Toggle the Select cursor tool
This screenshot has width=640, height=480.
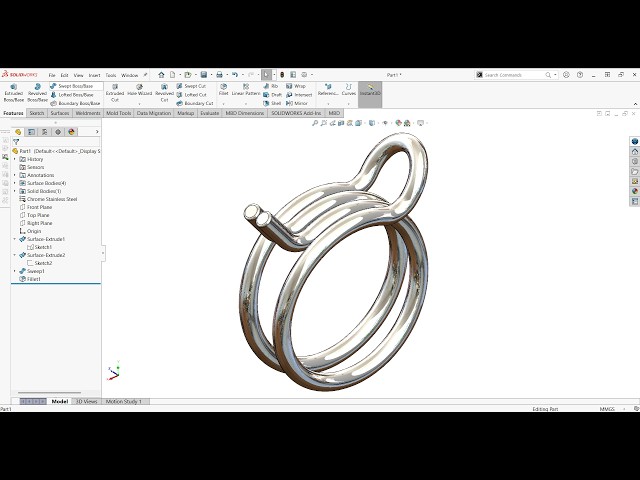266,75
